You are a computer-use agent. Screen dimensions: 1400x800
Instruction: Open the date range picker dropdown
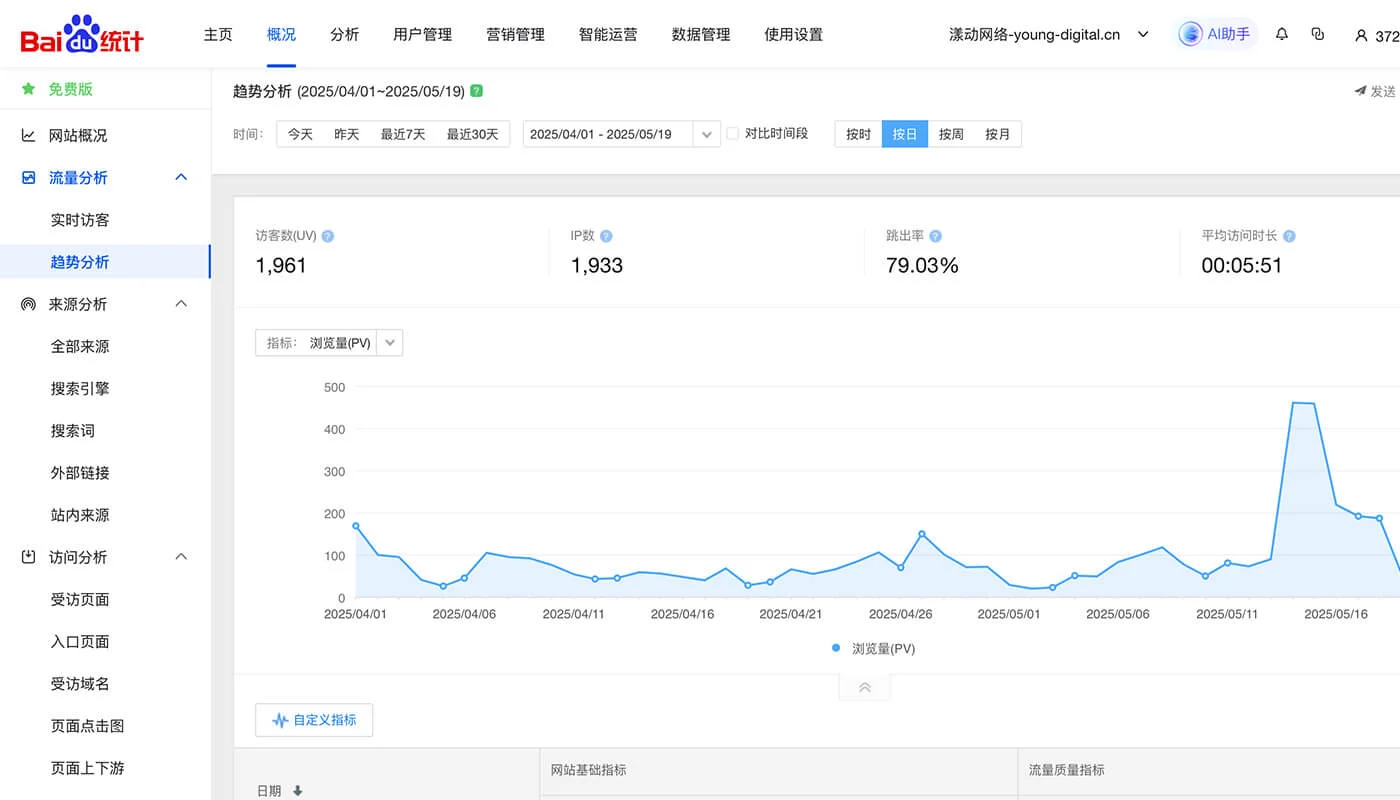(x=707, y=133)
